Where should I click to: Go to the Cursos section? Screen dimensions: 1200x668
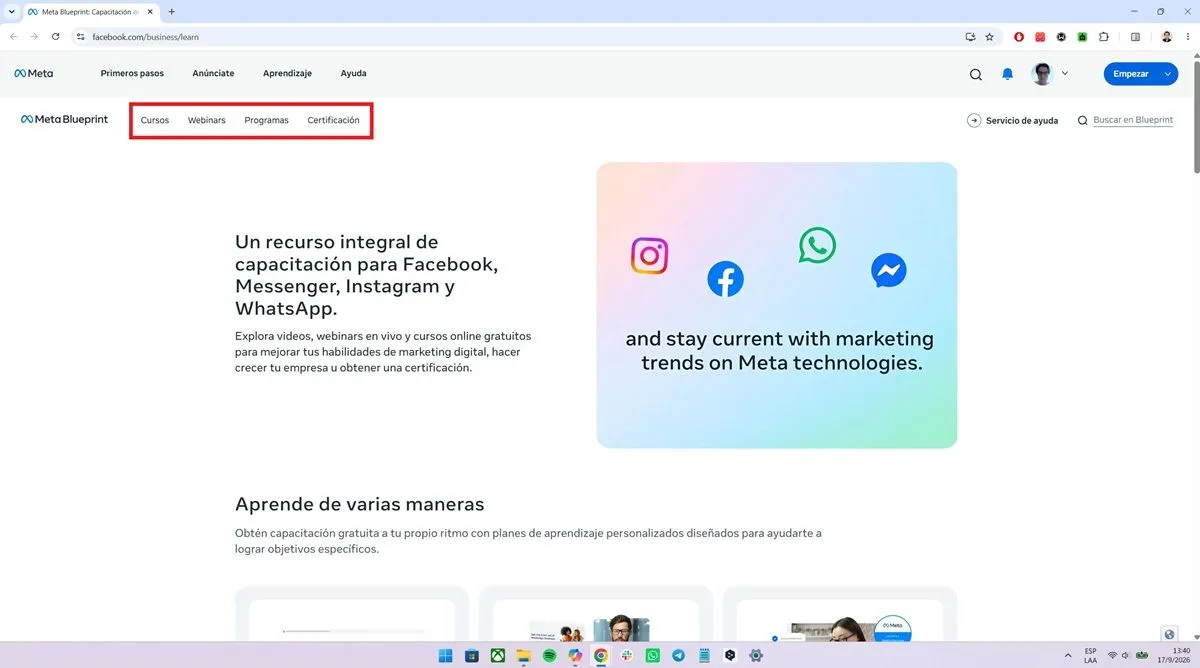click(x=155, y=120)
